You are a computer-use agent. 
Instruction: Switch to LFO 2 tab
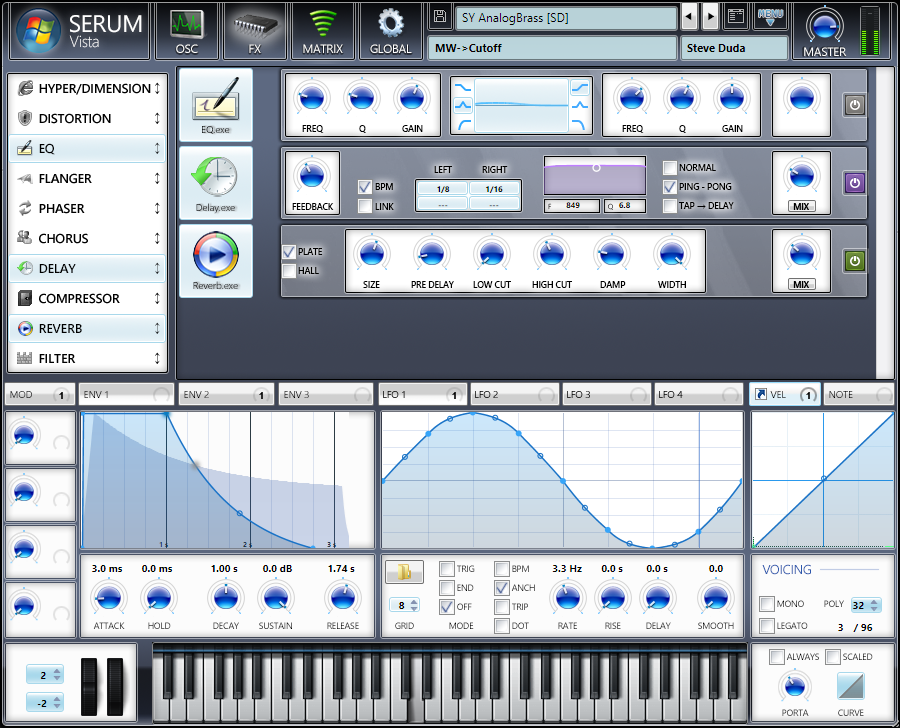[x=514, y=394]
